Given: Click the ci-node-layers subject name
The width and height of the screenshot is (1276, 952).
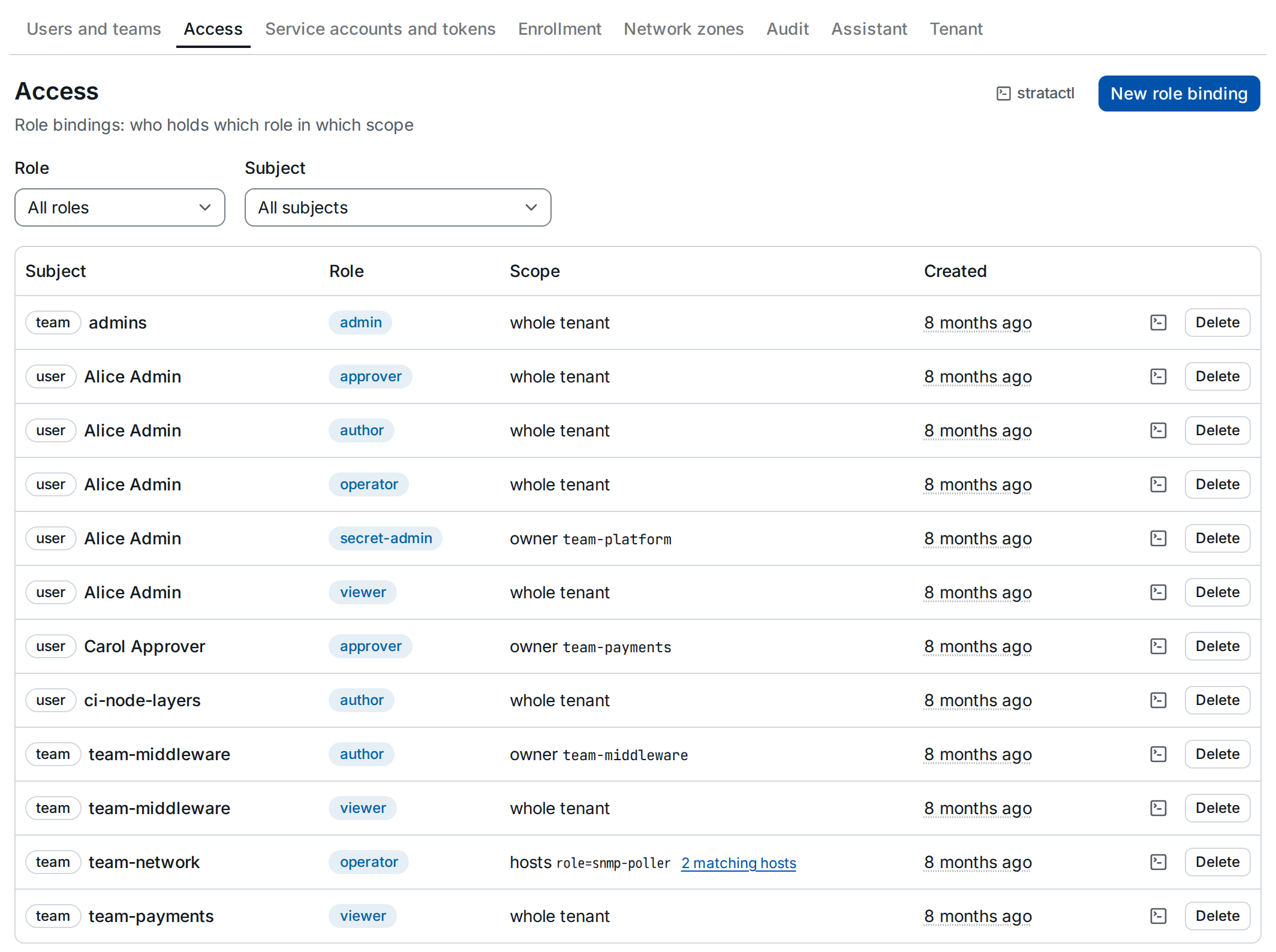Looking at the screenshot, I should pyautogui.click(x=142, y=700).
